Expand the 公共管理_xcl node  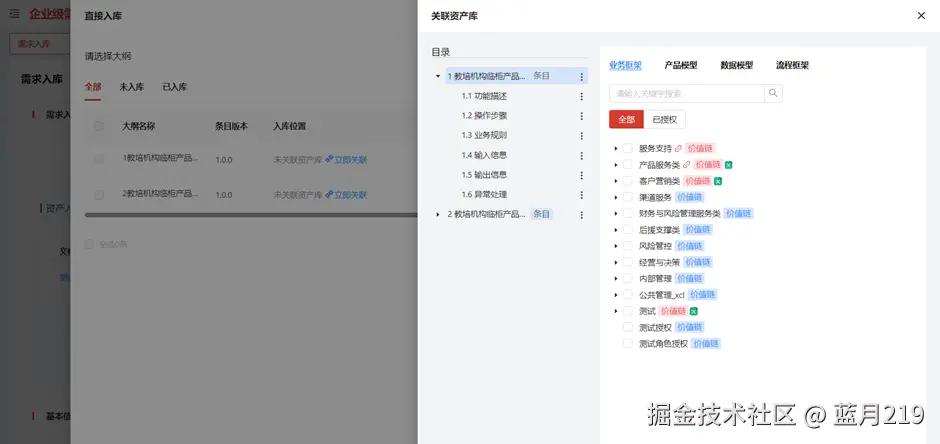[x=616, y=295]
